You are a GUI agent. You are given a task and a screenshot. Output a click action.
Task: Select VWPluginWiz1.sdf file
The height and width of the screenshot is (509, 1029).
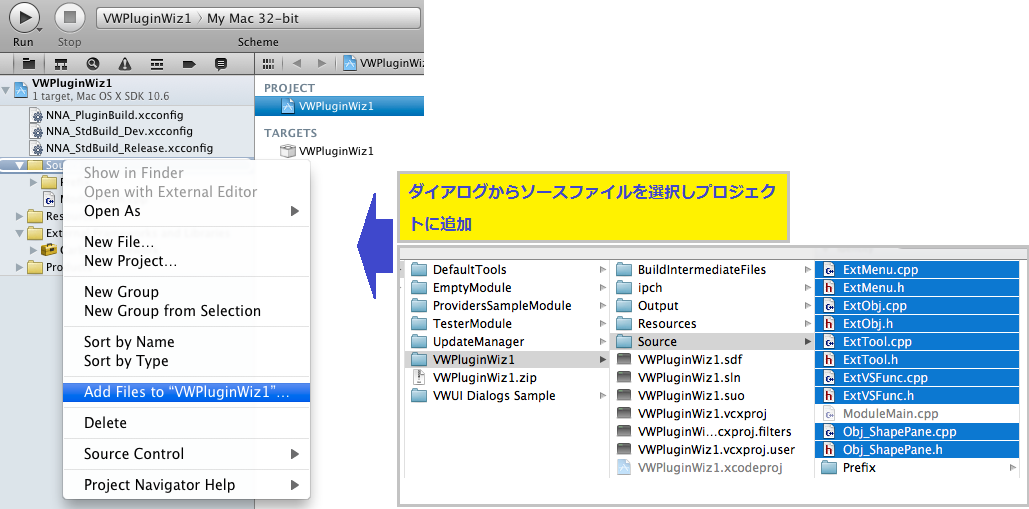(x=713, y=359)
